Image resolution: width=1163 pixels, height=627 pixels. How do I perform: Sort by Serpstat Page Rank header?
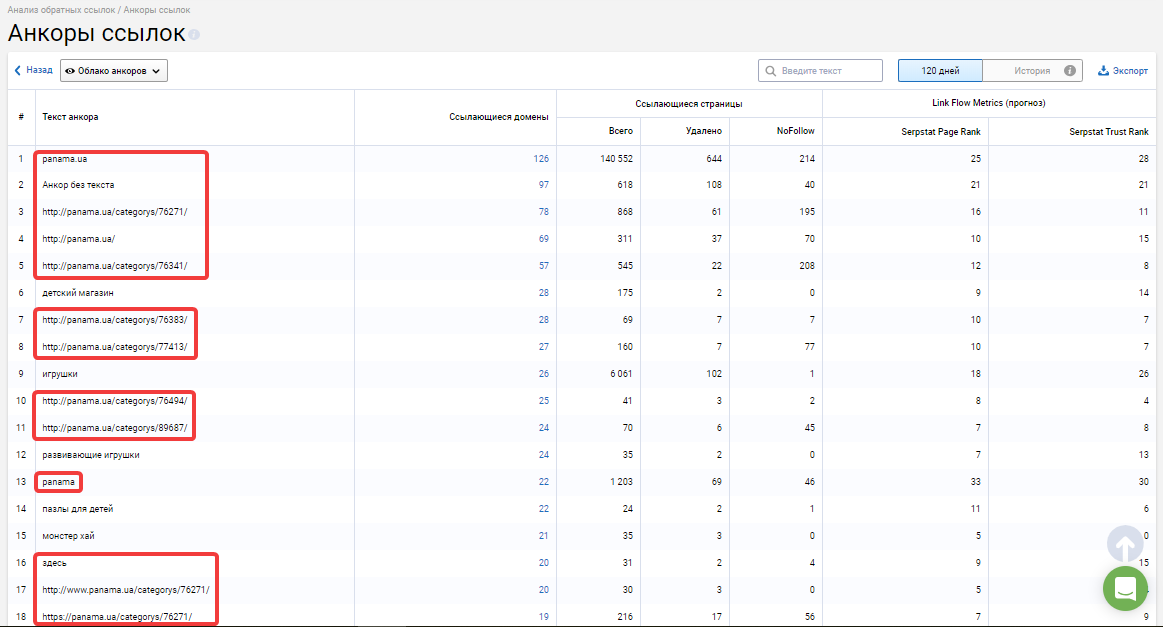pos(940,131)
